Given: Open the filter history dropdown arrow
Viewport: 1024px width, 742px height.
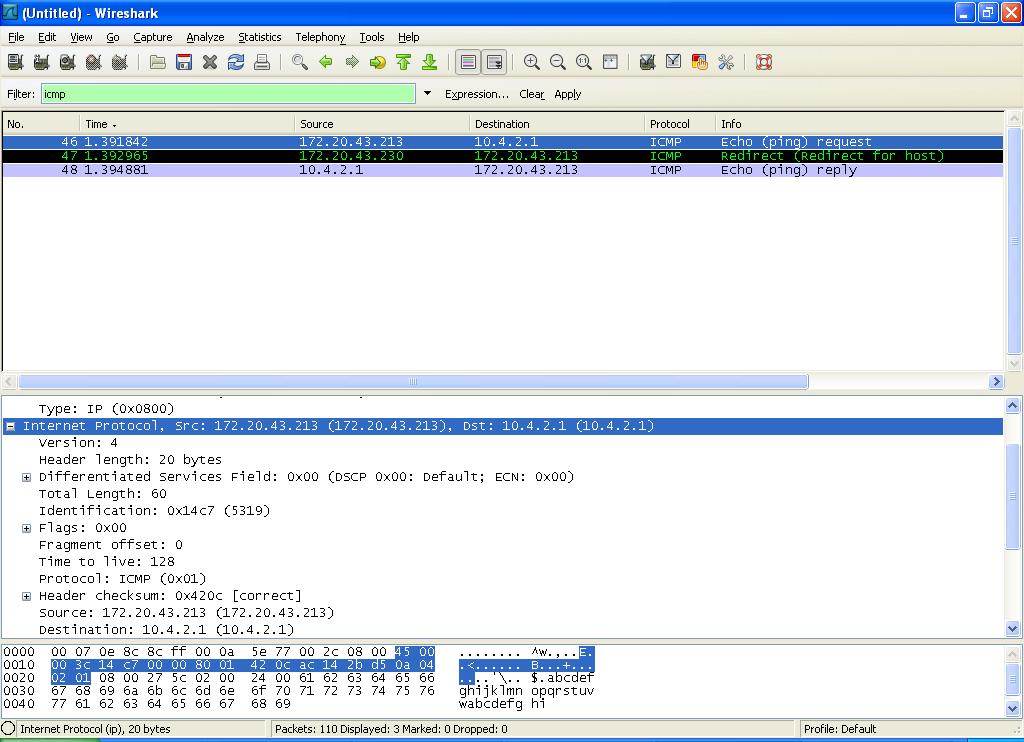Looking at the screenshot, I should [427, 93].
